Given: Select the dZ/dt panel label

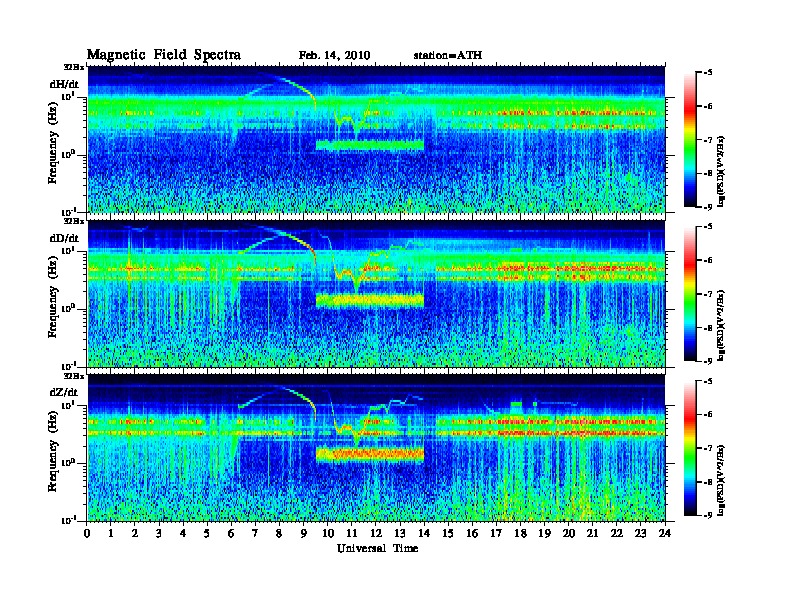Looking at the screenshot, I should 64,392.
